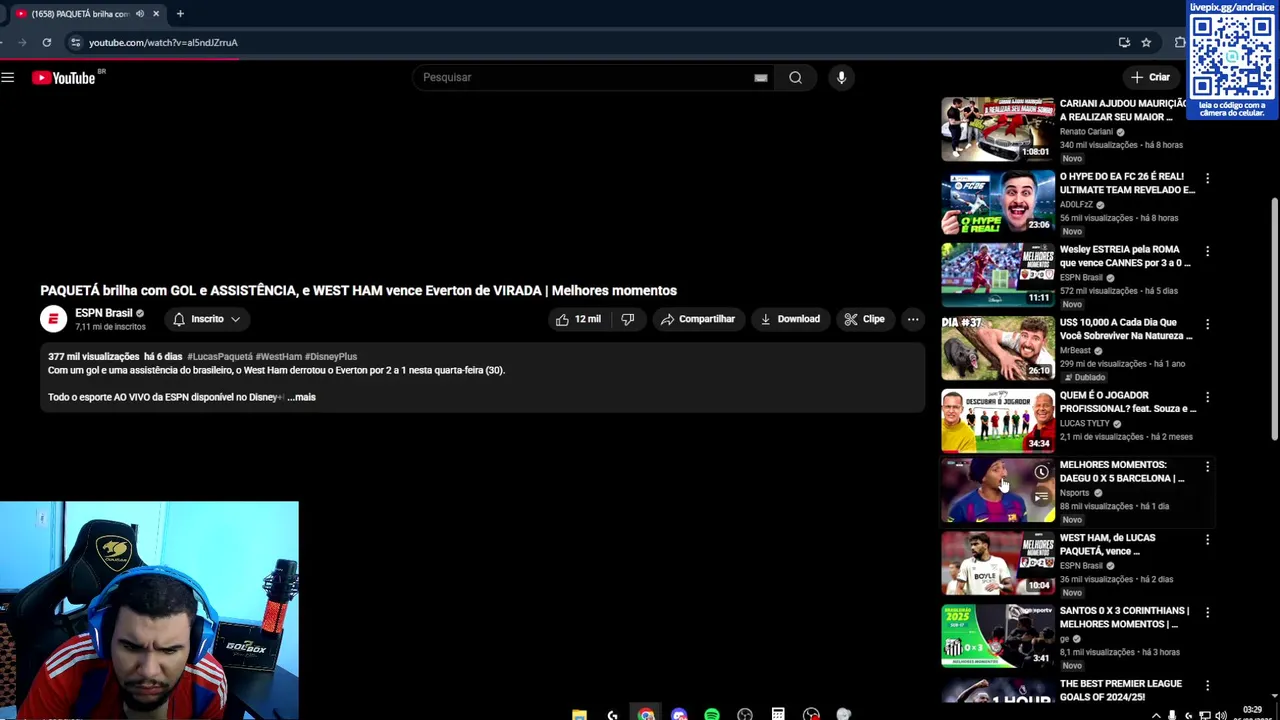The width and height of the screenshot is (1280, 720).
Task: Open options menu for O HYPE DO EA FC 26
Action: tap(1207, 178)
